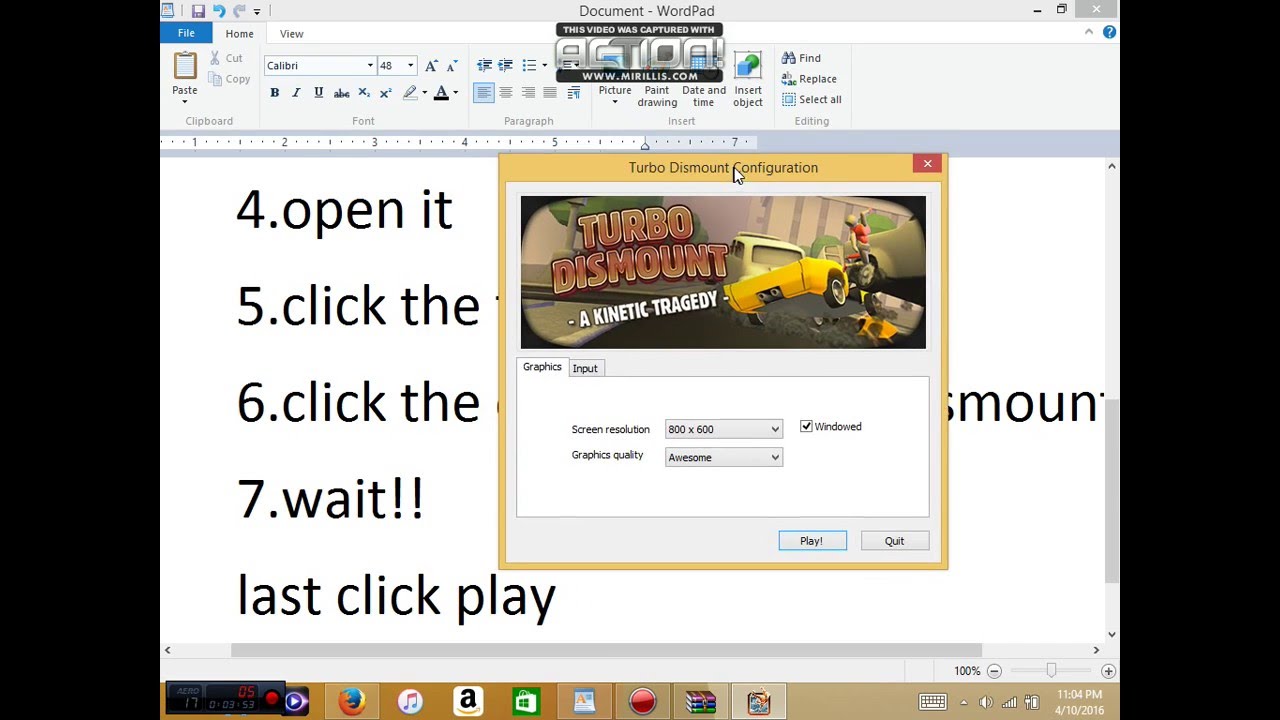Click the Undo arrow in quick access toolbar
Viewport: 1280px width, 720px height.
(219, 11)
